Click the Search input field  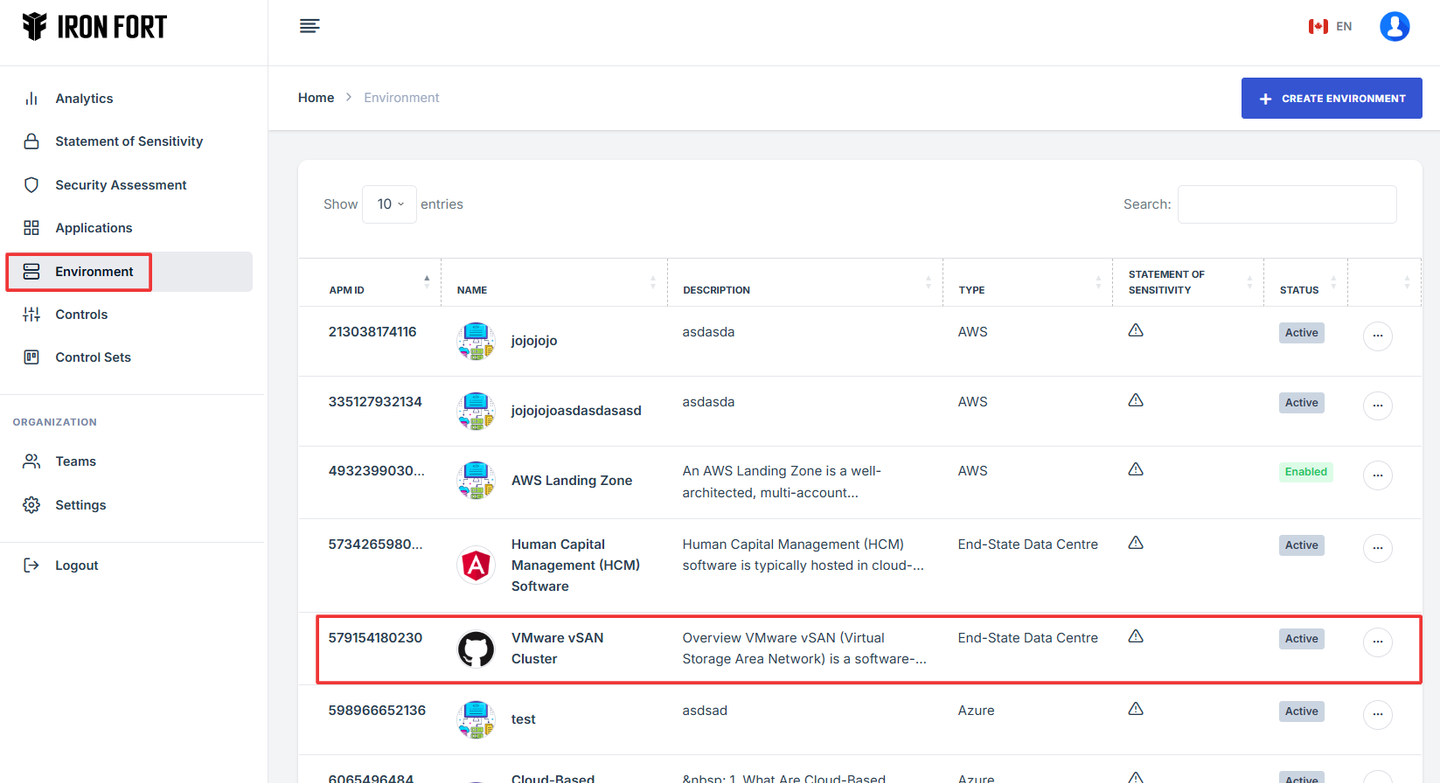(1286, 204)
